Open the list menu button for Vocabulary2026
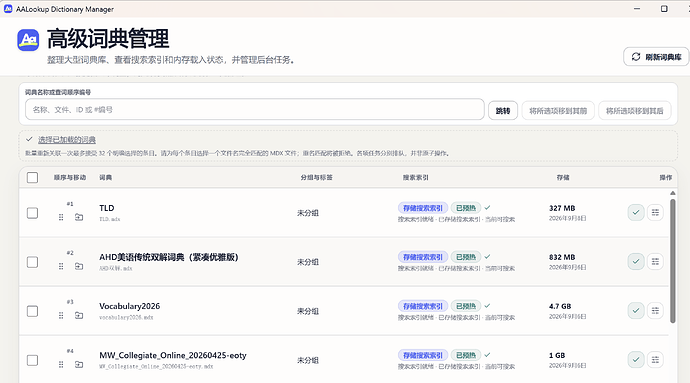The image size is (690, 383). [655, 311]
